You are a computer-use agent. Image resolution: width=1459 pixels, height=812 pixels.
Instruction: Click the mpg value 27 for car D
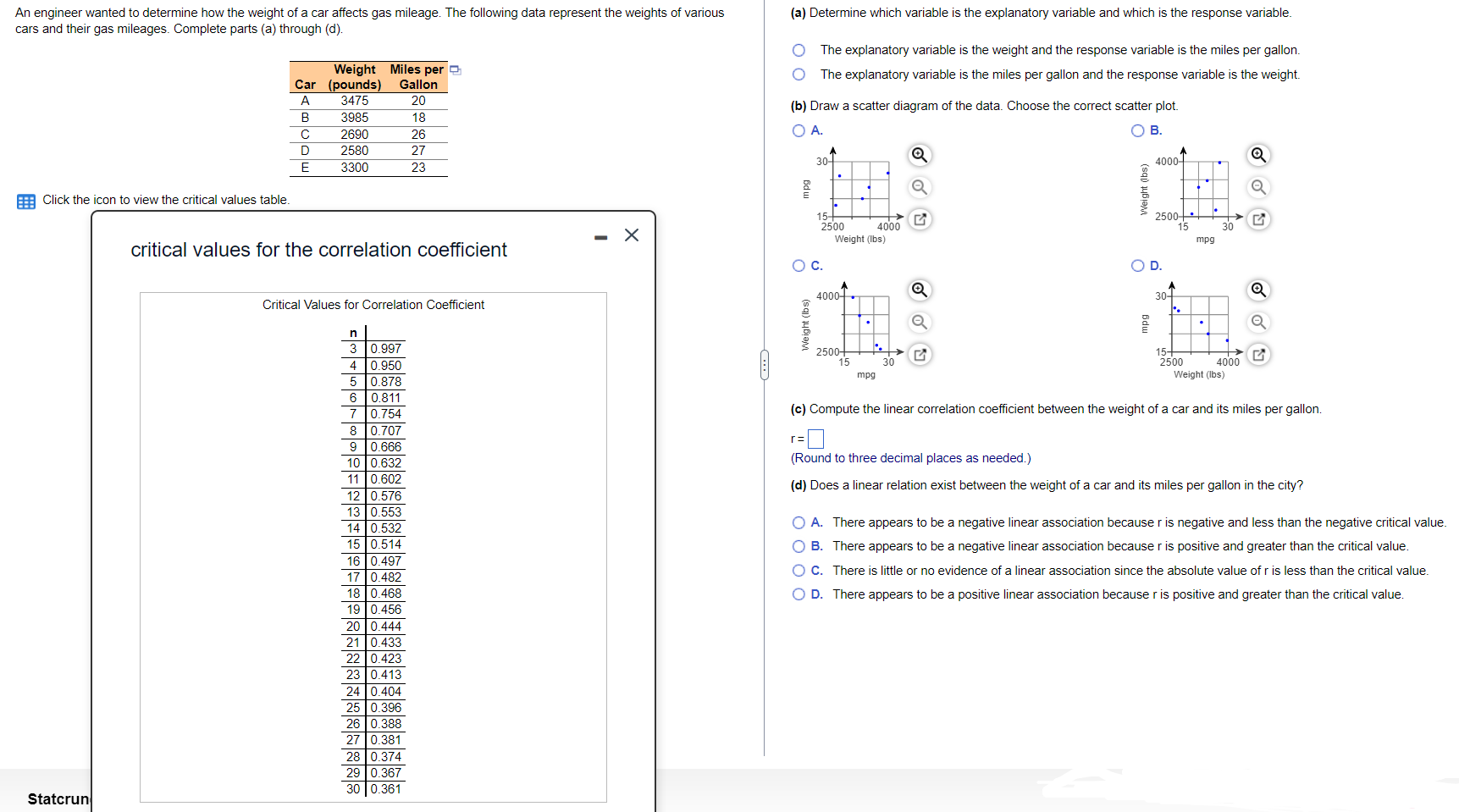[418, 151]
